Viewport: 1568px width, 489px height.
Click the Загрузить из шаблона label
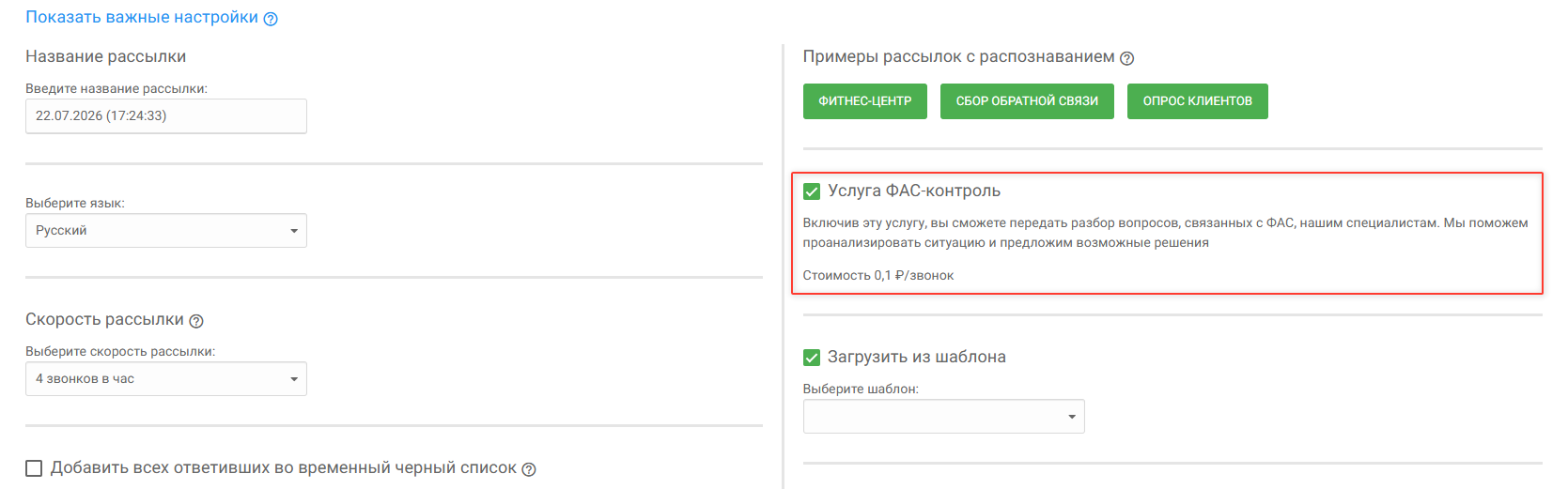917,357
